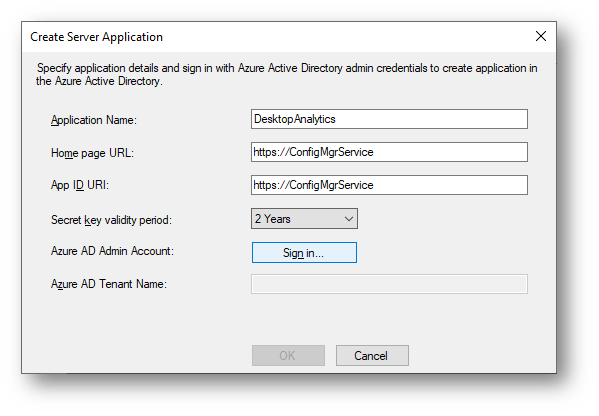
Task: Close the Create Server Application dialog
Action: [x=541, y=36]
